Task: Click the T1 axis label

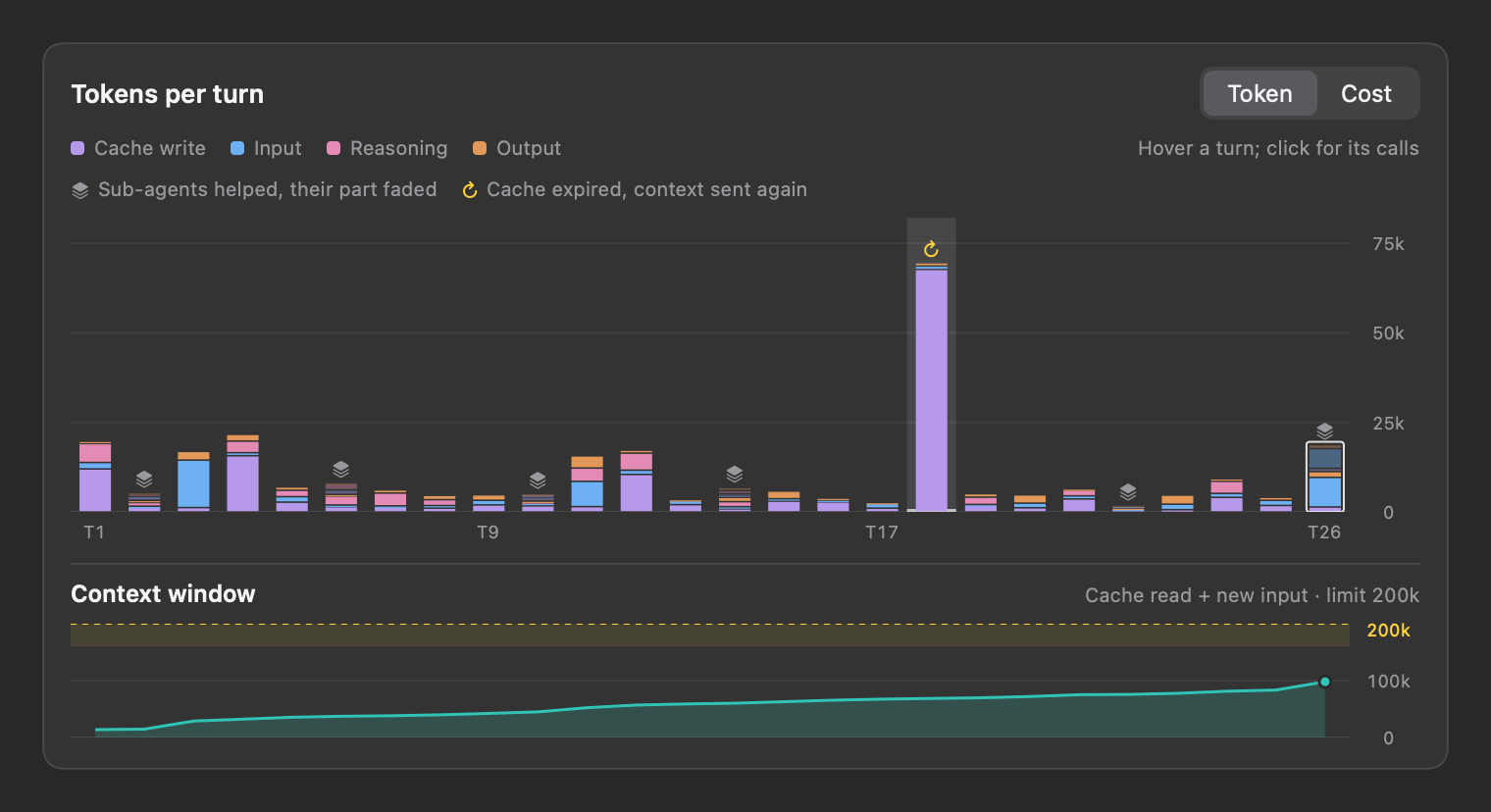Action: click(x=94, y=533)
